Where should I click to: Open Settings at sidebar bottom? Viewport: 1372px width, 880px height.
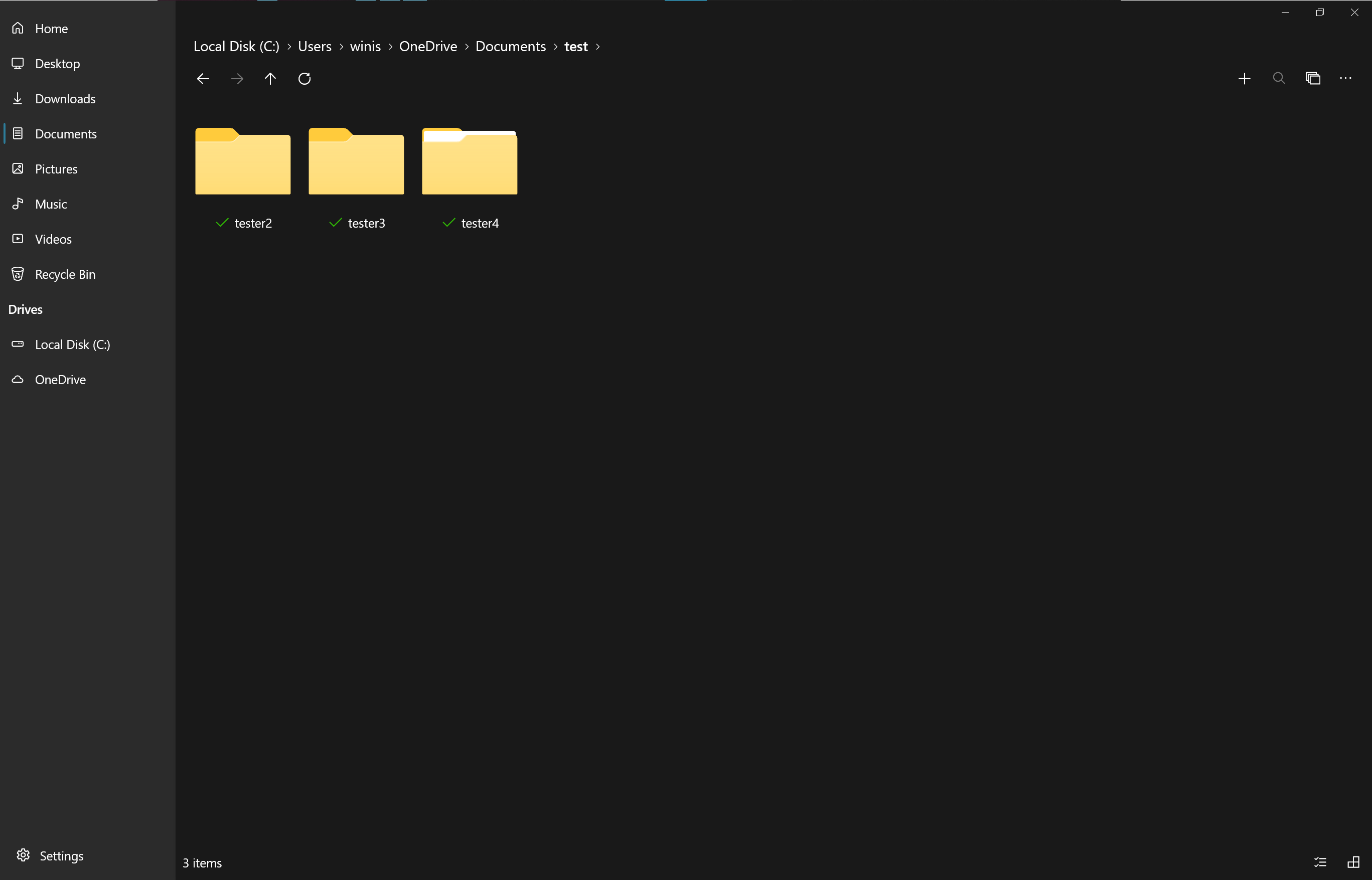87,855
